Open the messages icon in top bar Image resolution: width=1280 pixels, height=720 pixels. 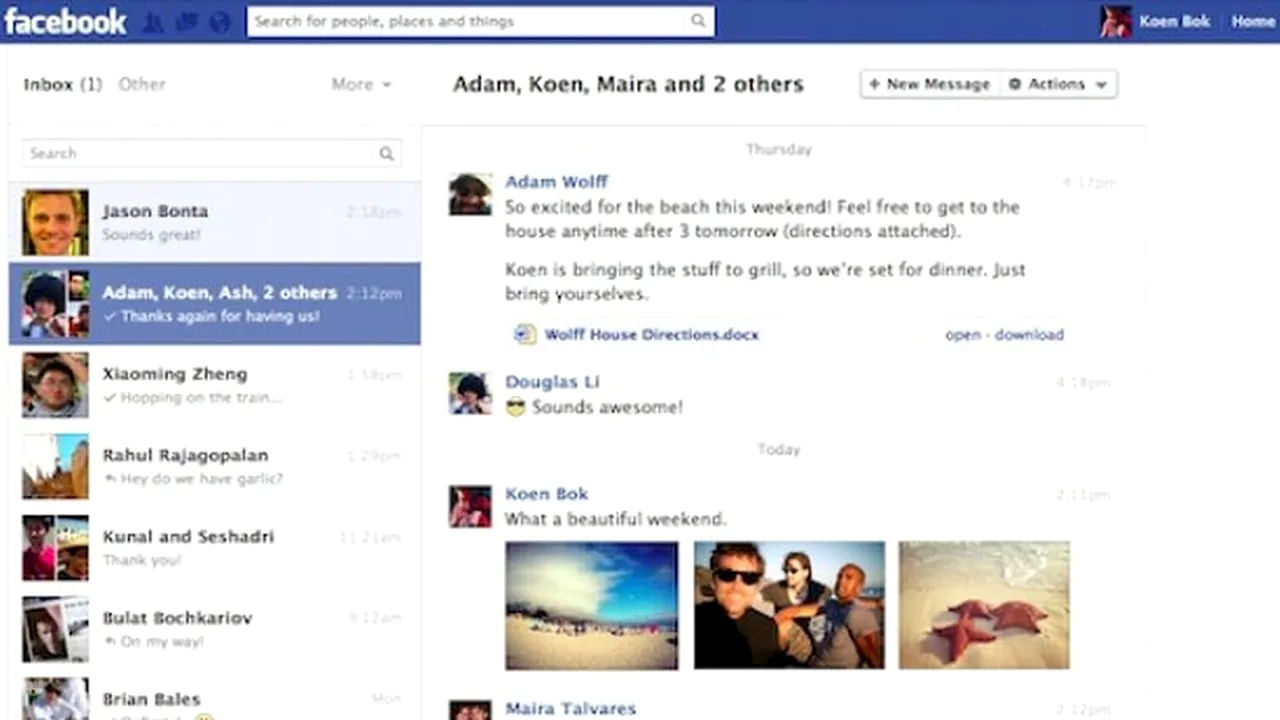(x=186, y=21)
